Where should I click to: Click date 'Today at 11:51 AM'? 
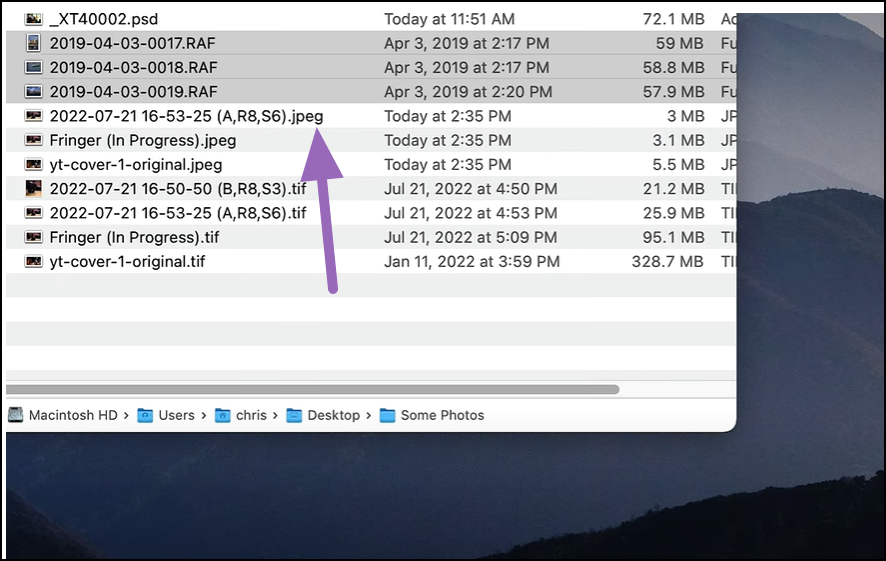[450, 19]
